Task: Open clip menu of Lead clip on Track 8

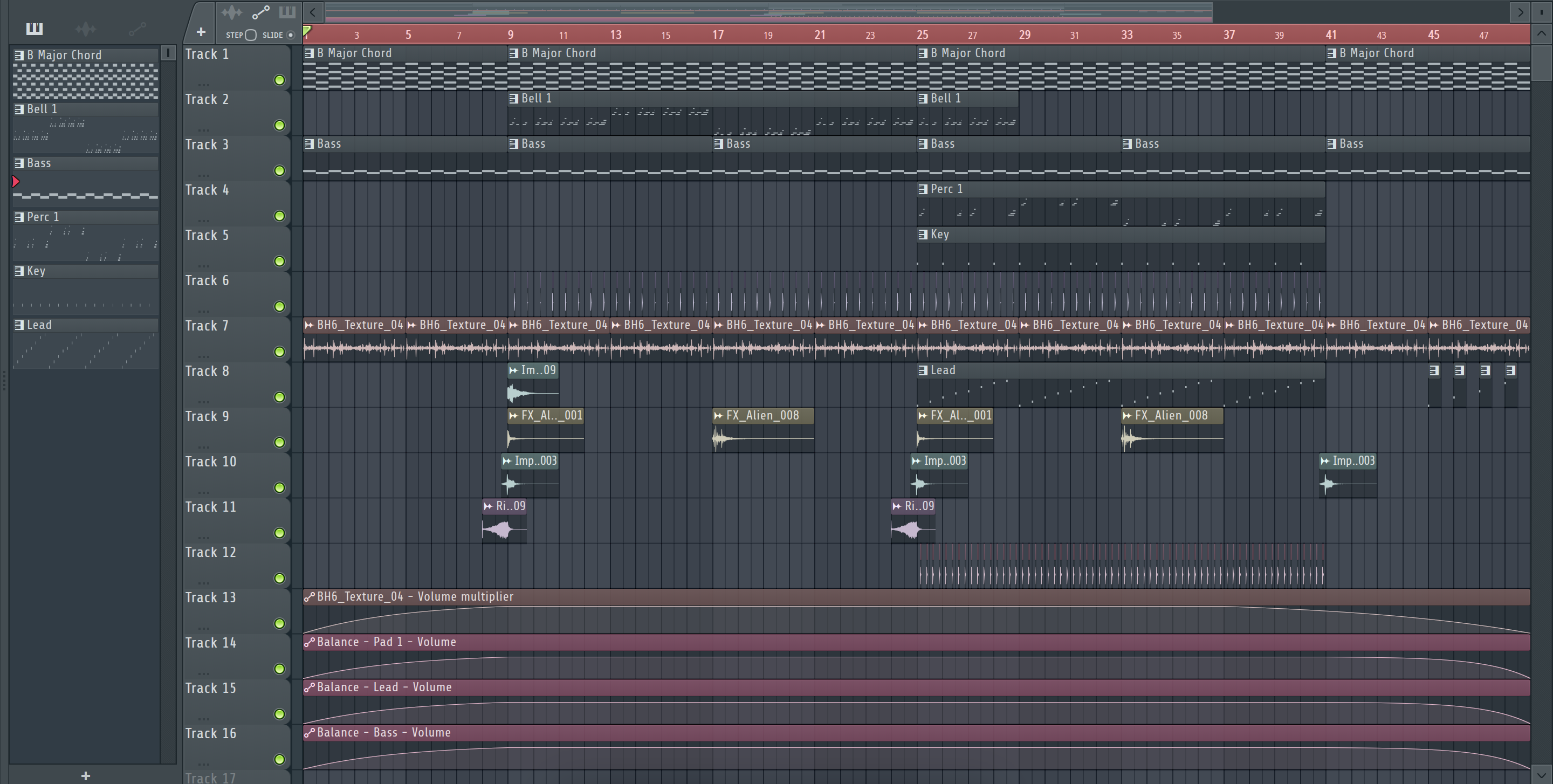Action: tap(923, 370)
